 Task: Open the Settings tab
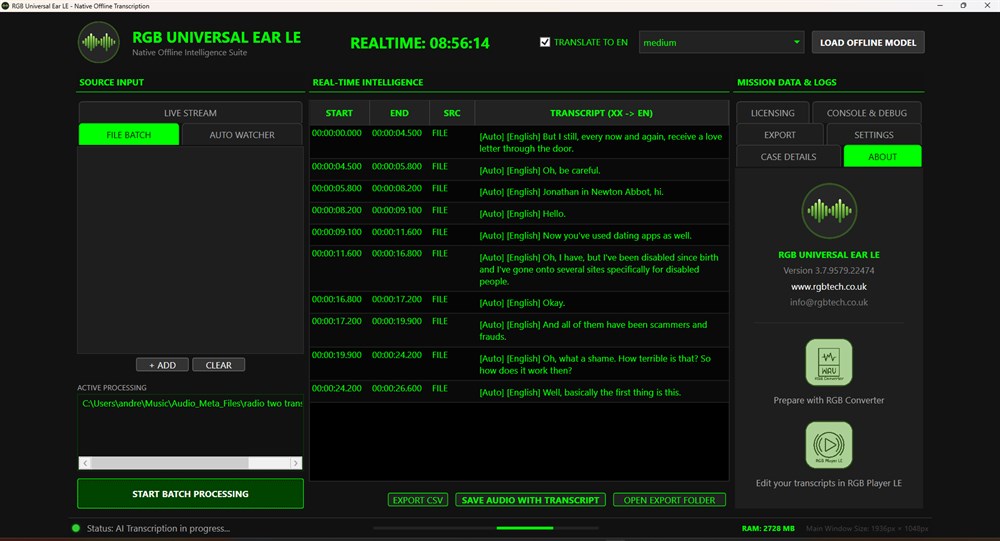click(874, 135)
